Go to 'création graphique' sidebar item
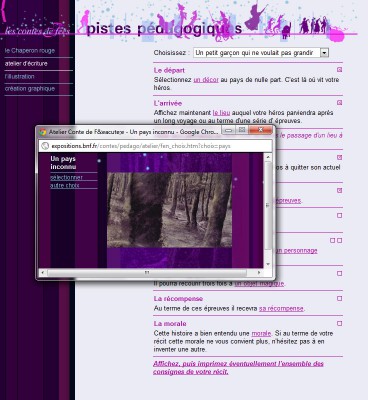The image size is (368, 400). pos(30,89)
